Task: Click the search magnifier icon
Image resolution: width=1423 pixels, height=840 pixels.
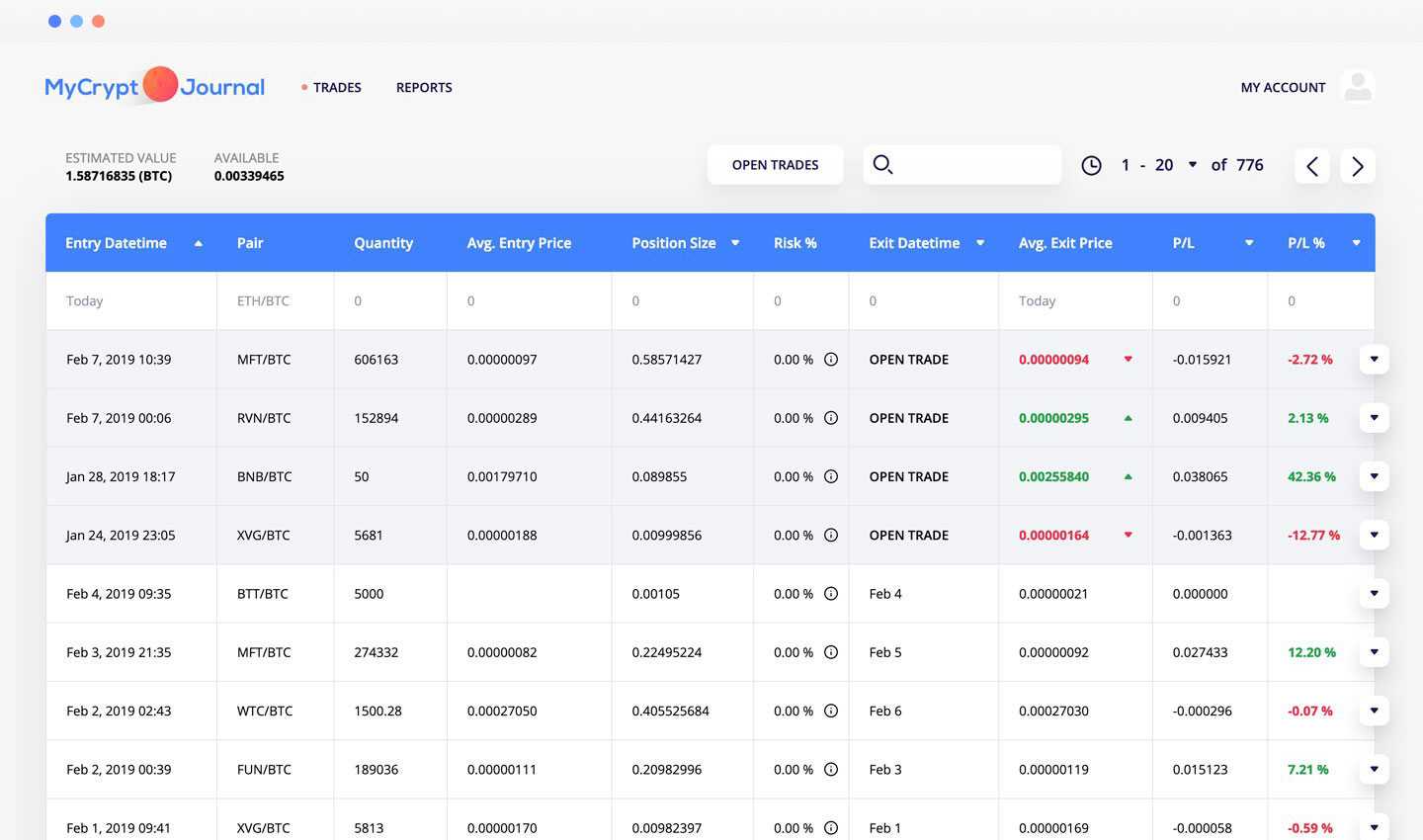Action: point(883,165)
